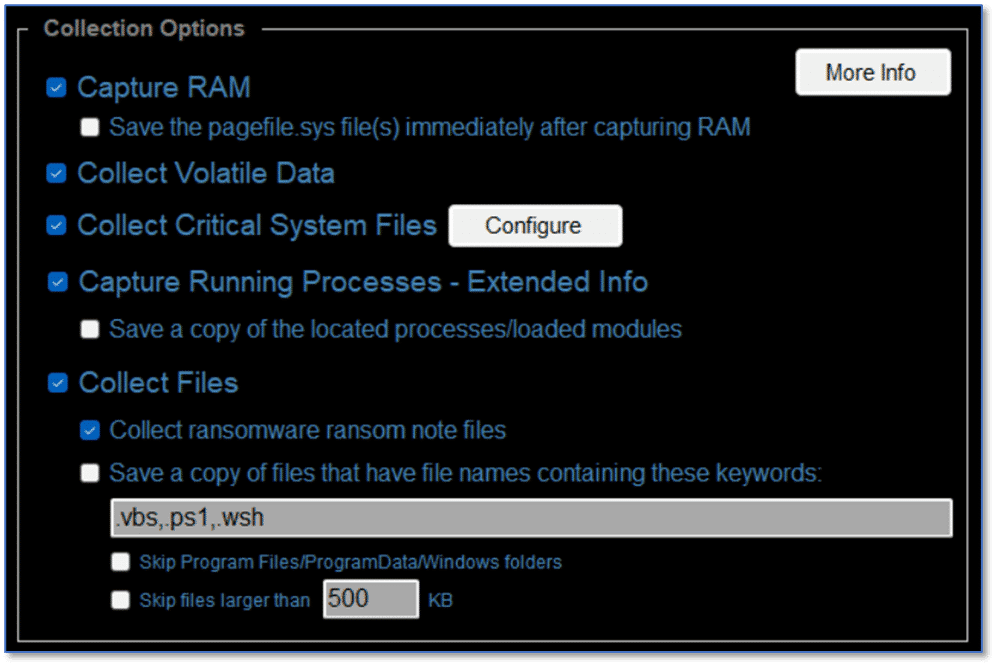Viewport: 996px width, 666px height.
Task: Tick the save located processes/loaded modules checkbox
Action: pyautogui.click(x=90, y=329)
